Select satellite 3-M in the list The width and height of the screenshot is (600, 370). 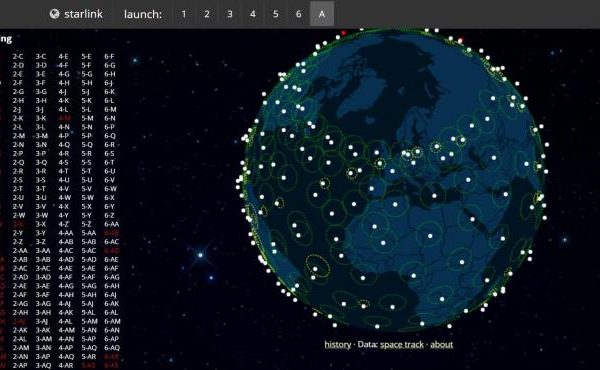pyautogui.click(x=41, y=136)
